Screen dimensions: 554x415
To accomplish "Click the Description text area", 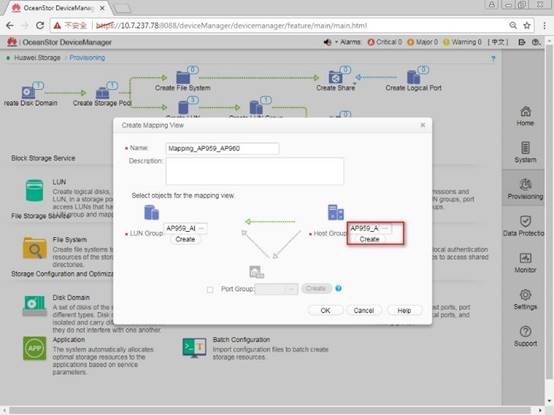I will point(255,171).
